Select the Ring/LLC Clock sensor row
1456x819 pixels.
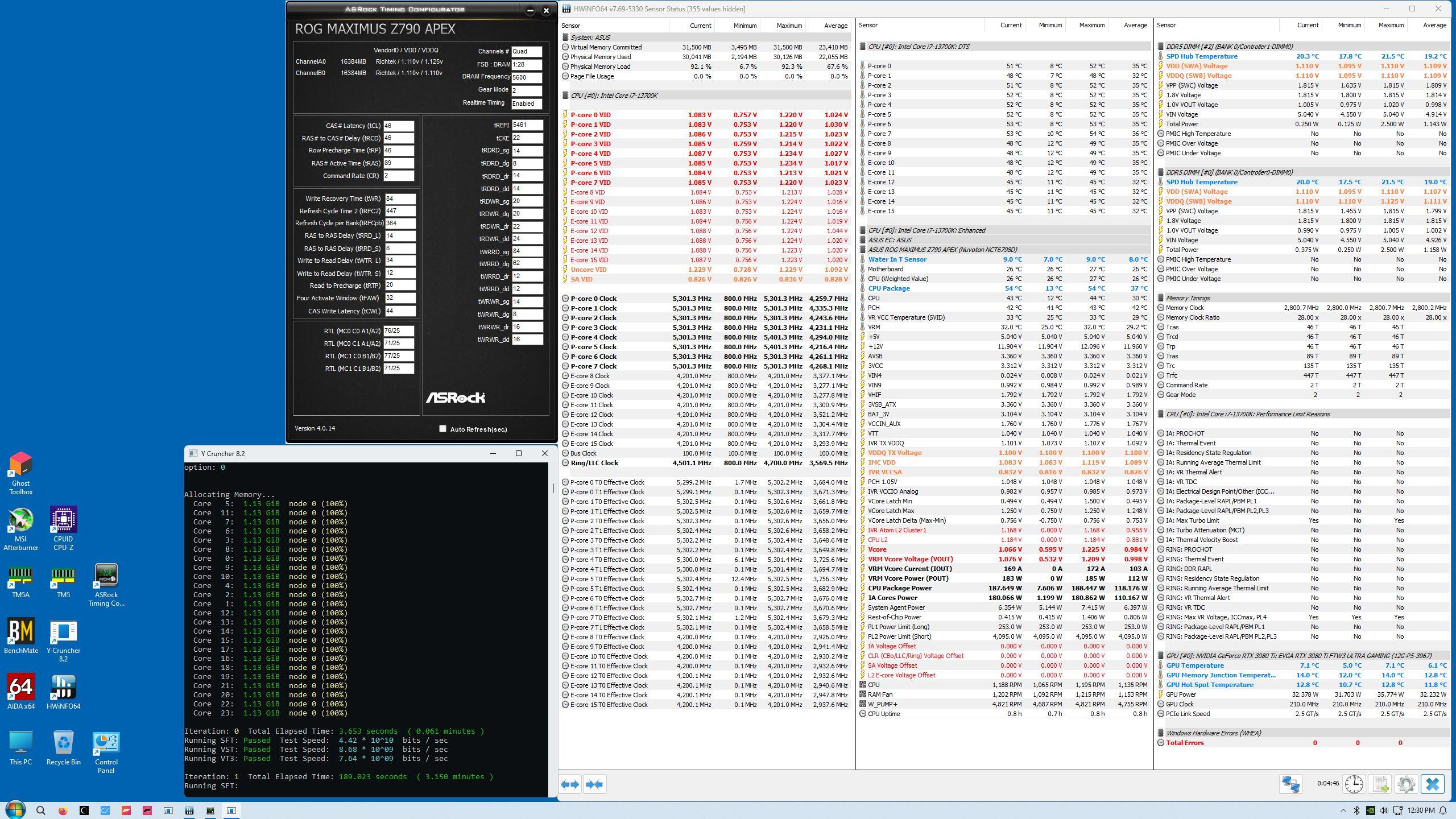coord(707,463)
